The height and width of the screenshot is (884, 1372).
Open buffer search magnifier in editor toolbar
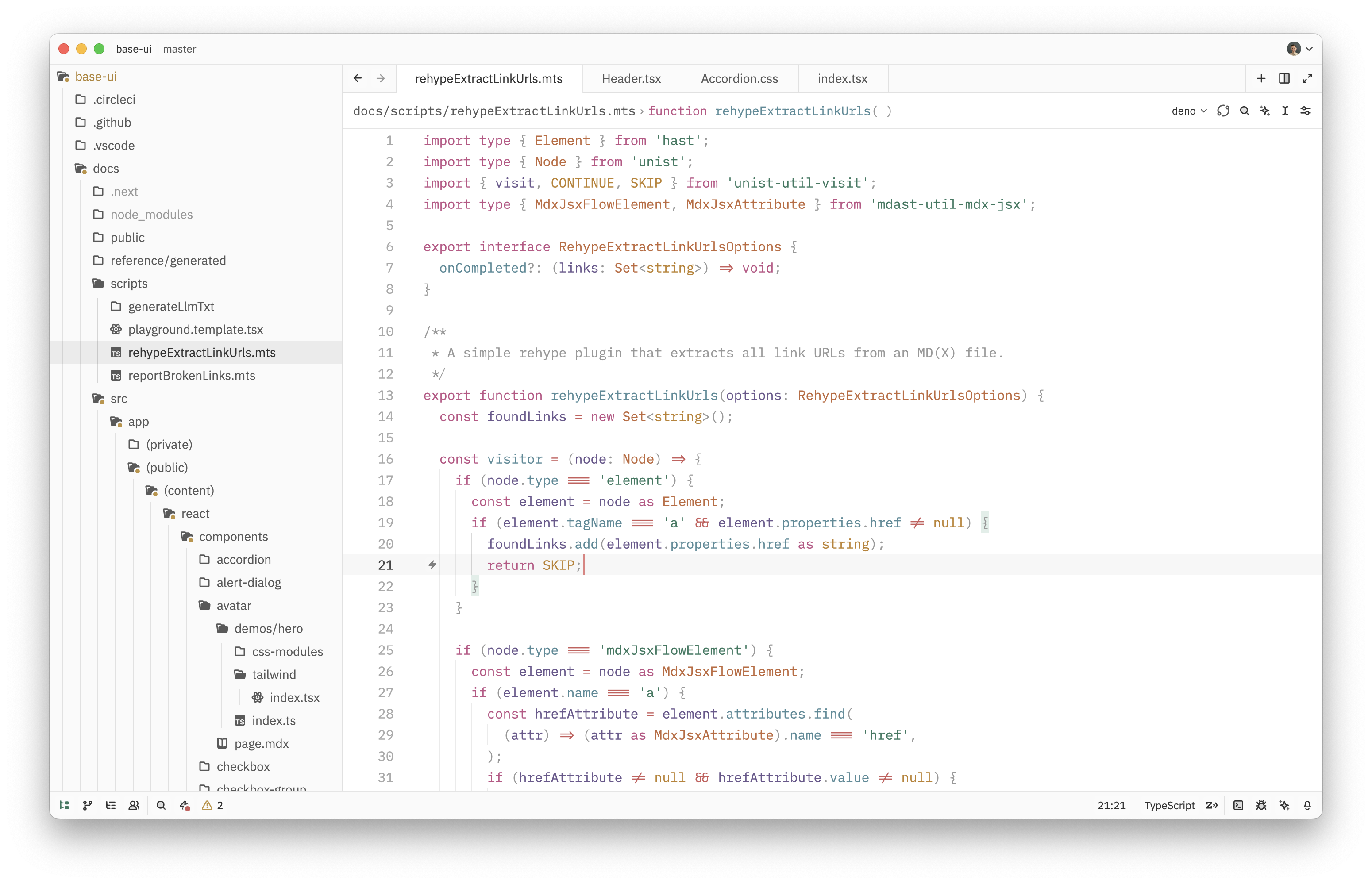pyautogui.click(x=1244, y=111)
